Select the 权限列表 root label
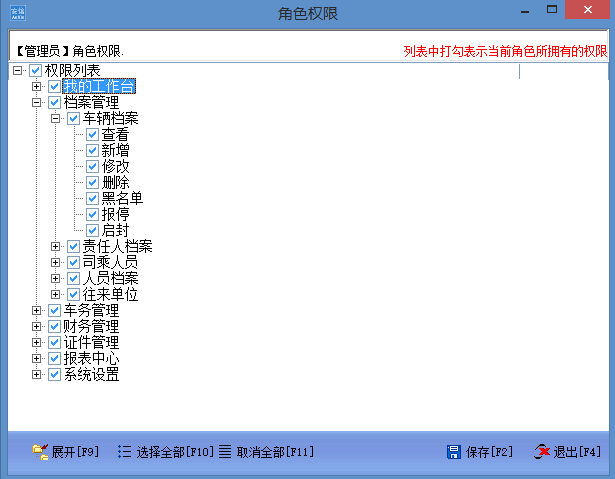 pyautogui.click(x=73, y=71)
